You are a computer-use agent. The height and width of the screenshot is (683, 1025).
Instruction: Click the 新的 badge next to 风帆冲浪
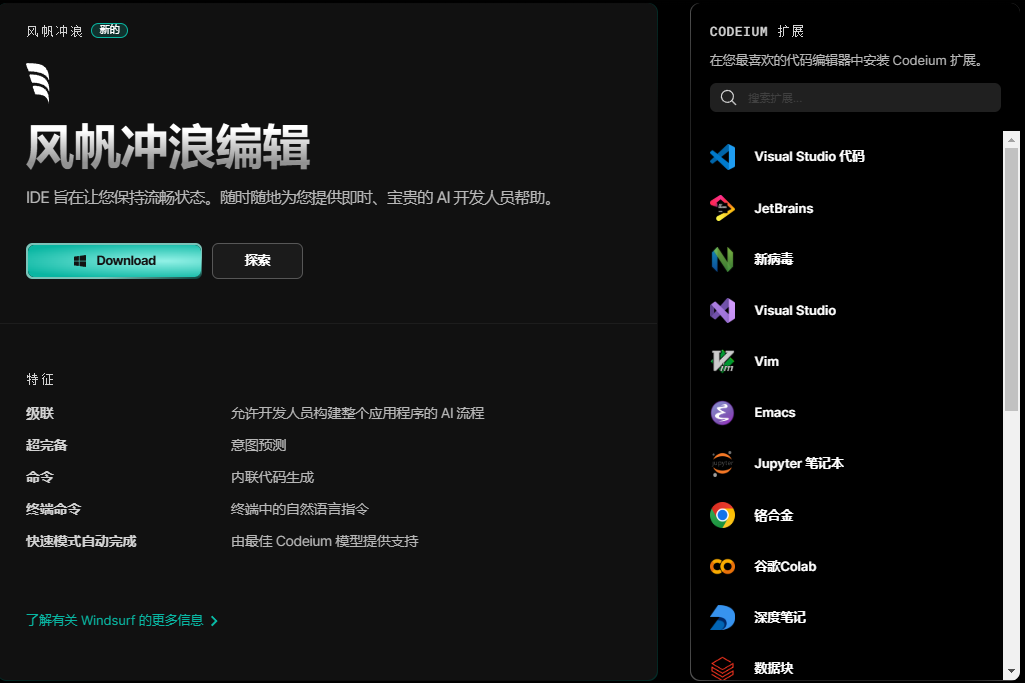pyautogui.click(x=109, y=30)
